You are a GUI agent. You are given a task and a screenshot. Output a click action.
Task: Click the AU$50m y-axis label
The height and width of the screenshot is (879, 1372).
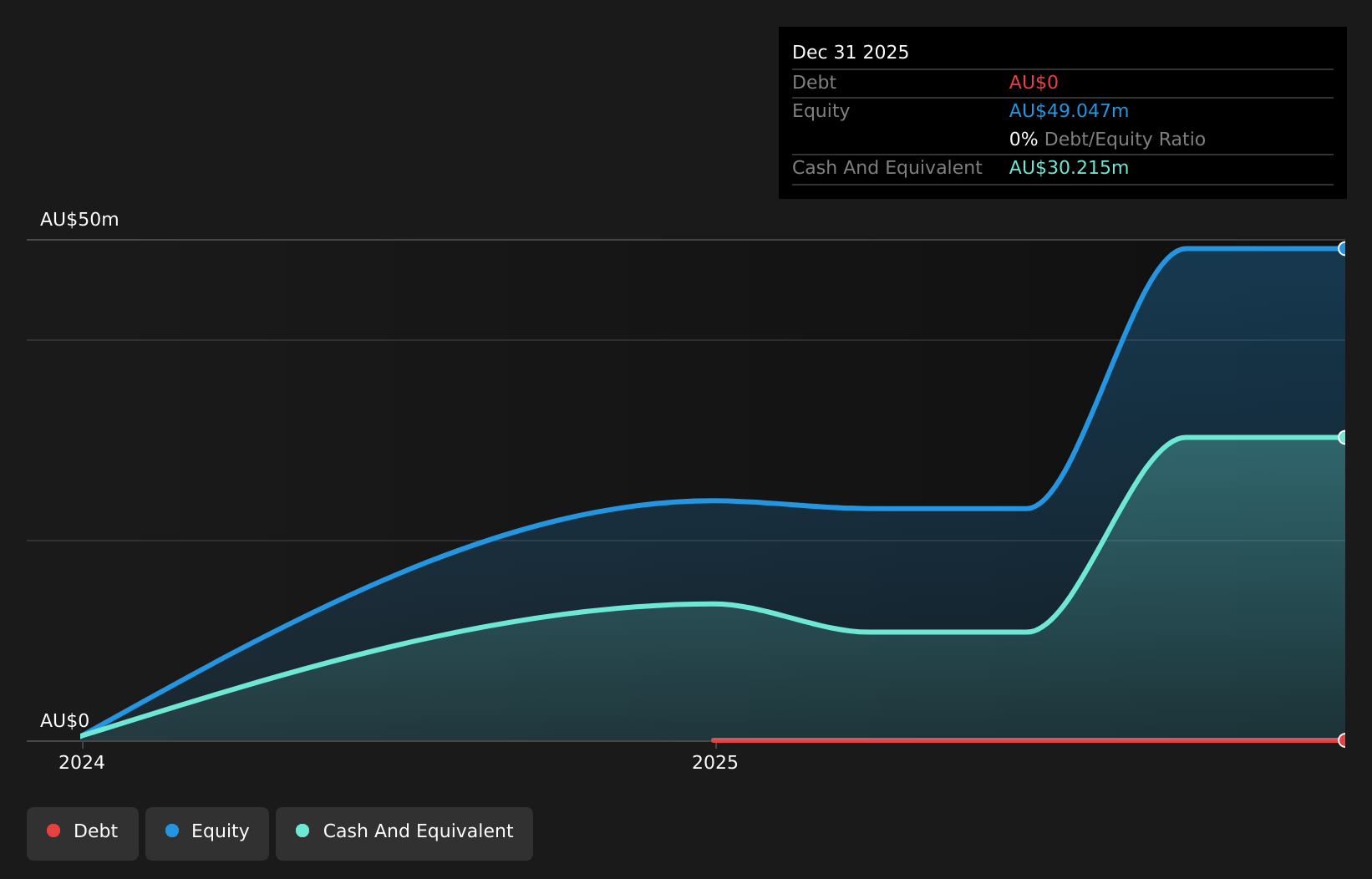79,220
